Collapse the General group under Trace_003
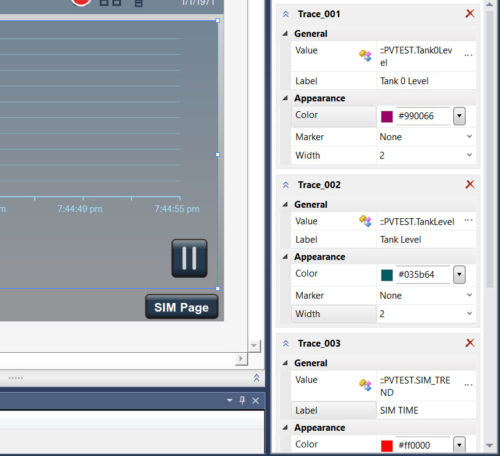 [x=285, y=363]
